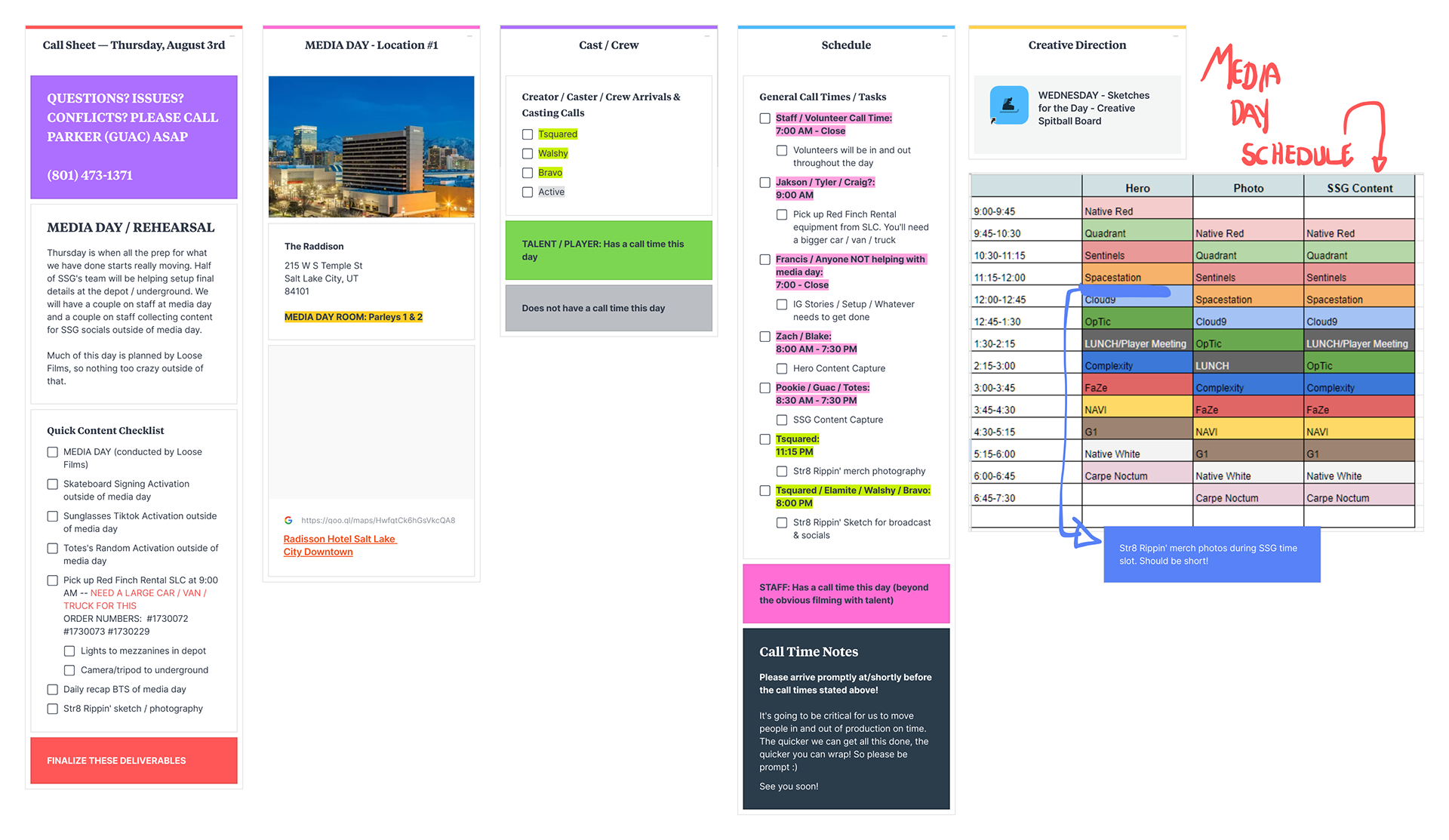Open the Raddison hotel photo
Screen dimensions: 1449x840
371,146
